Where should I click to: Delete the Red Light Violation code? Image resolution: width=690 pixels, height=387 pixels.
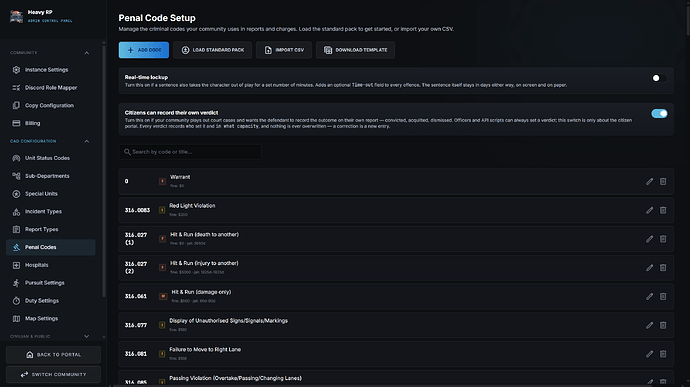pyautogui.click(x=663, y=210)
